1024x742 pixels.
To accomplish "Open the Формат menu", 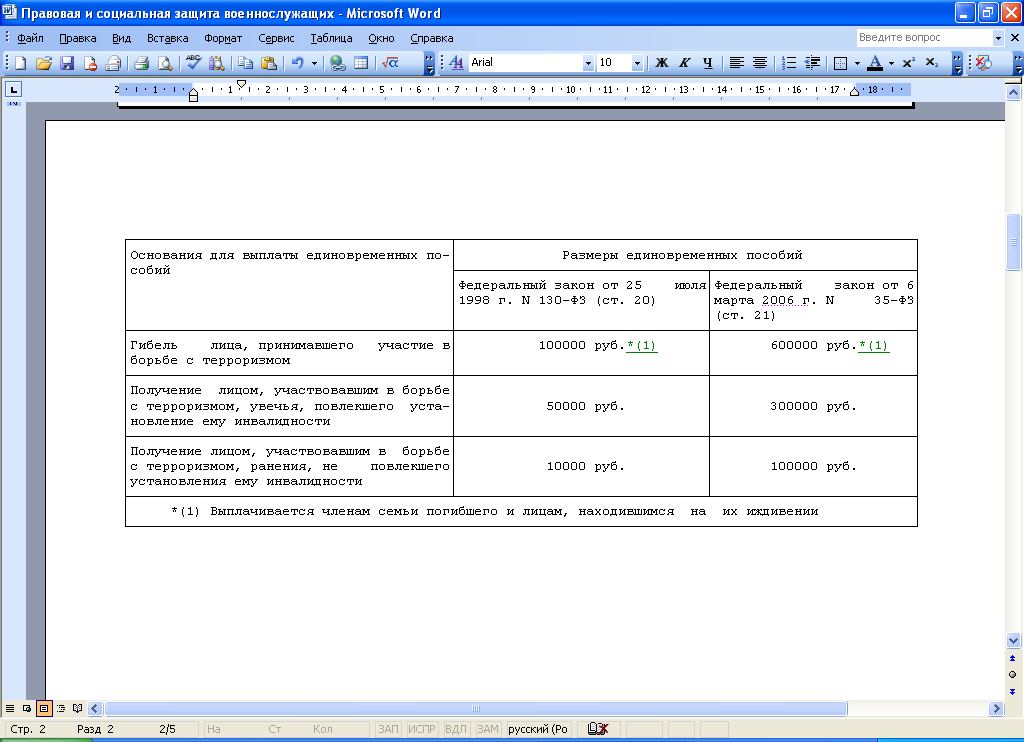I will click(x=223, y=38).
